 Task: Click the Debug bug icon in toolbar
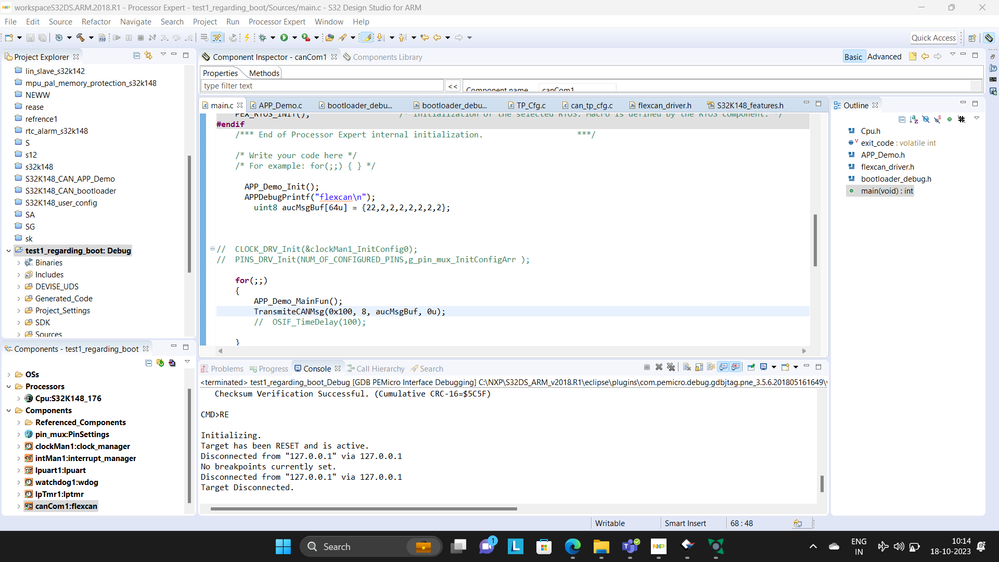262,38
